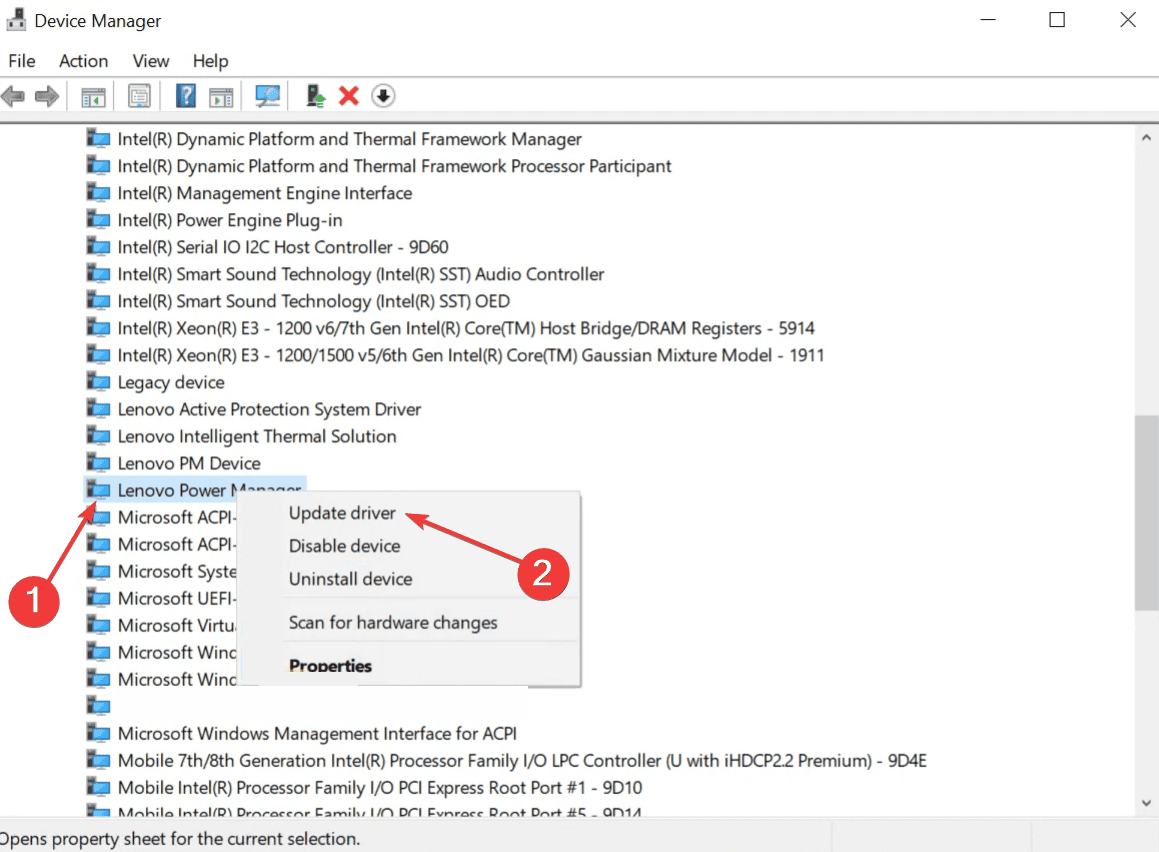Select Microsoft UEFI device entry

[177, 599]
